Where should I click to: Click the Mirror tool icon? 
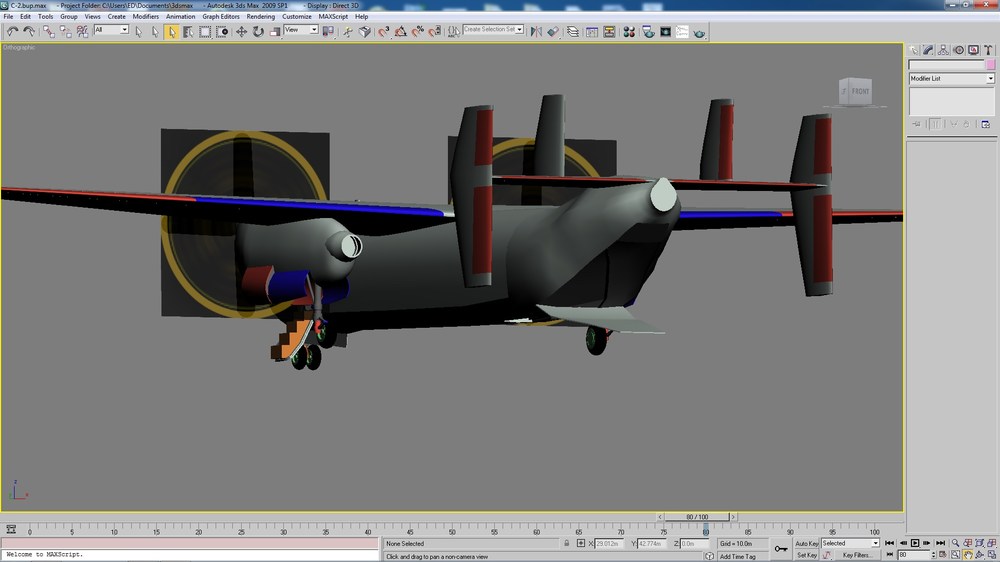point(536,31)
